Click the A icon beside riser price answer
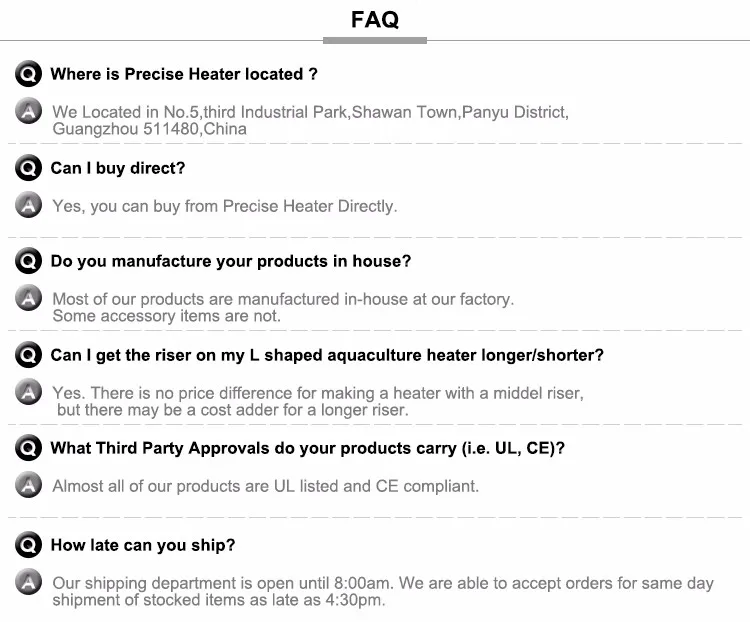Screen dimensions: 750x622 click(28, 393)
